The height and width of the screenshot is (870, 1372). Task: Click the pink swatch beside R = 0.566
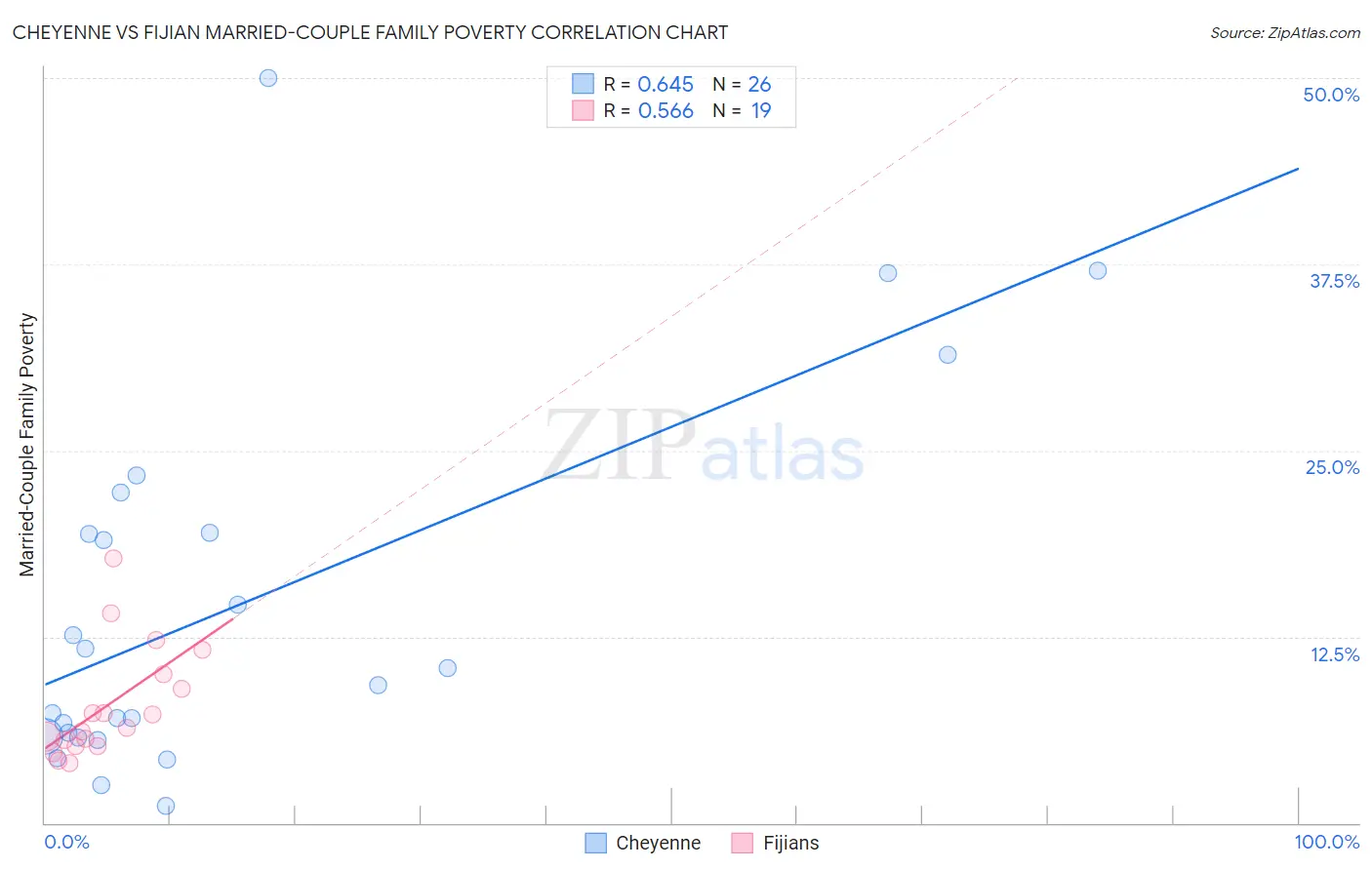(583, 110)
